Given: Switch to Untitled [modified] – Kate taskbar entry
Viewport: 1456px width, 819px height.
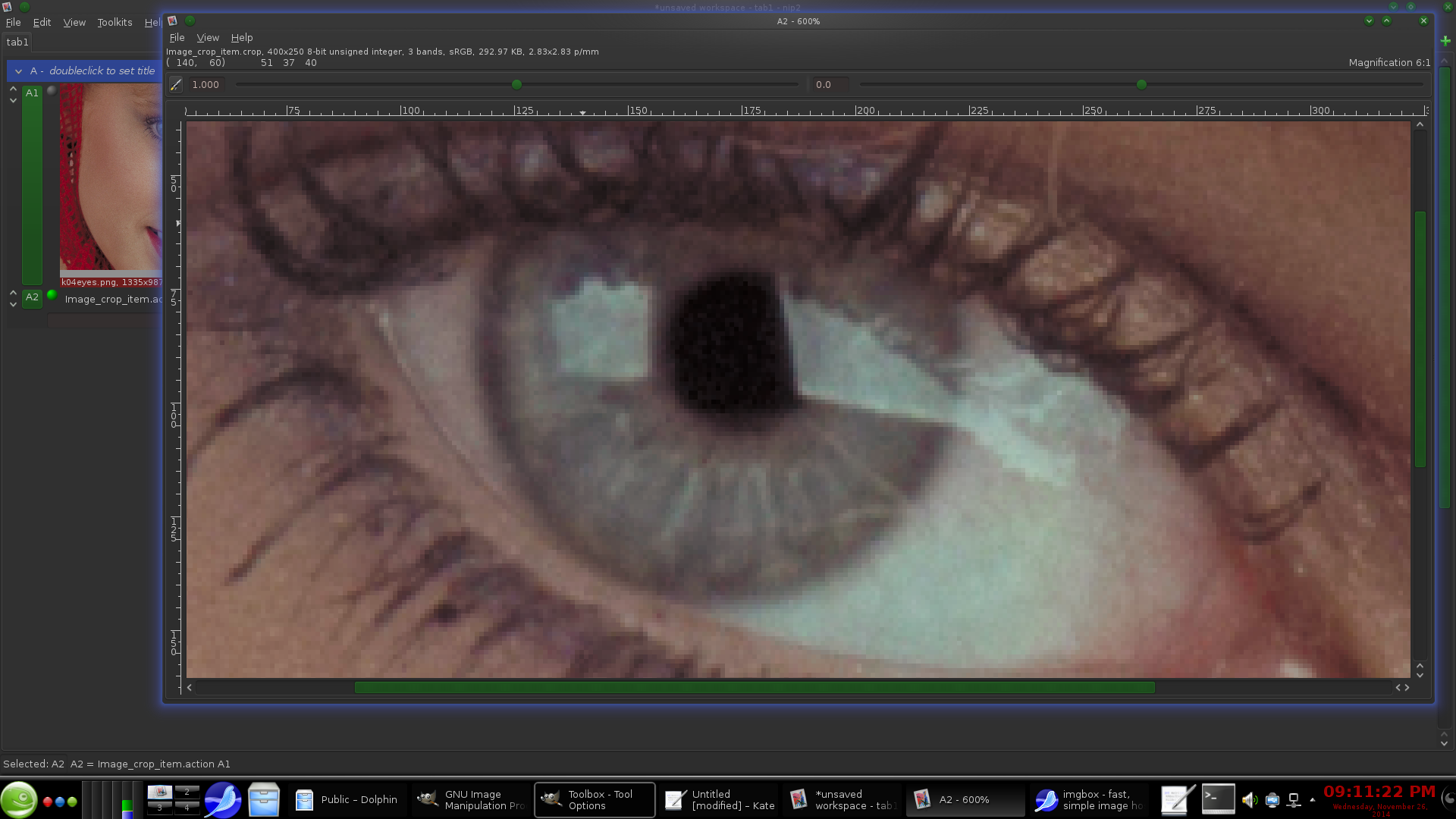Looking at the screenshot, I should 719,800.
